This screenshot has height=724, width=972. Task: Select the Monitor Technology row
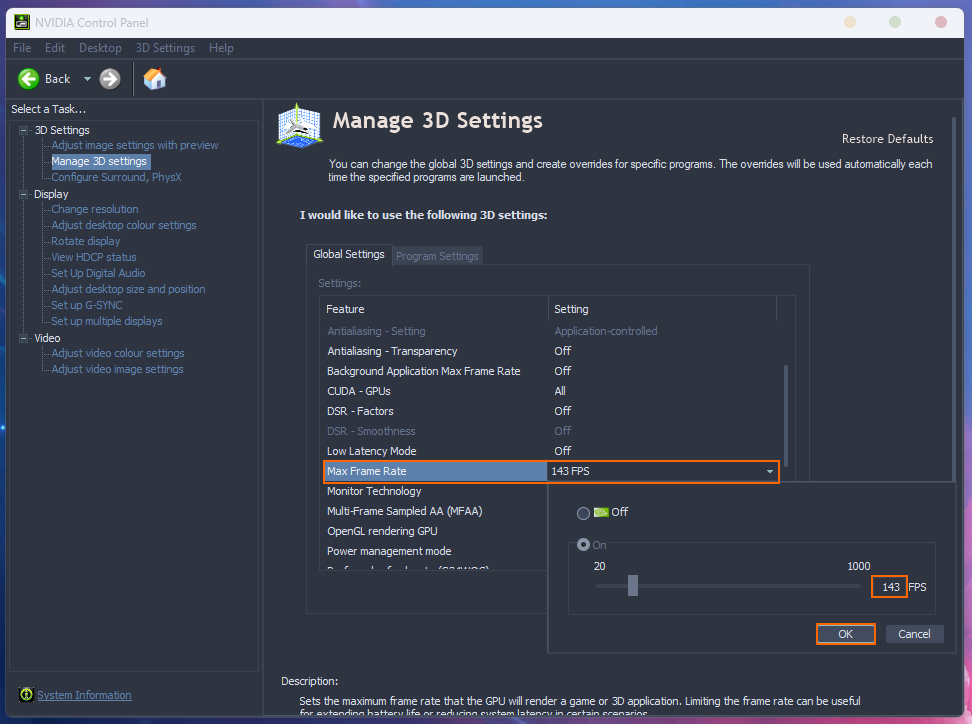[x=435, y=491]
